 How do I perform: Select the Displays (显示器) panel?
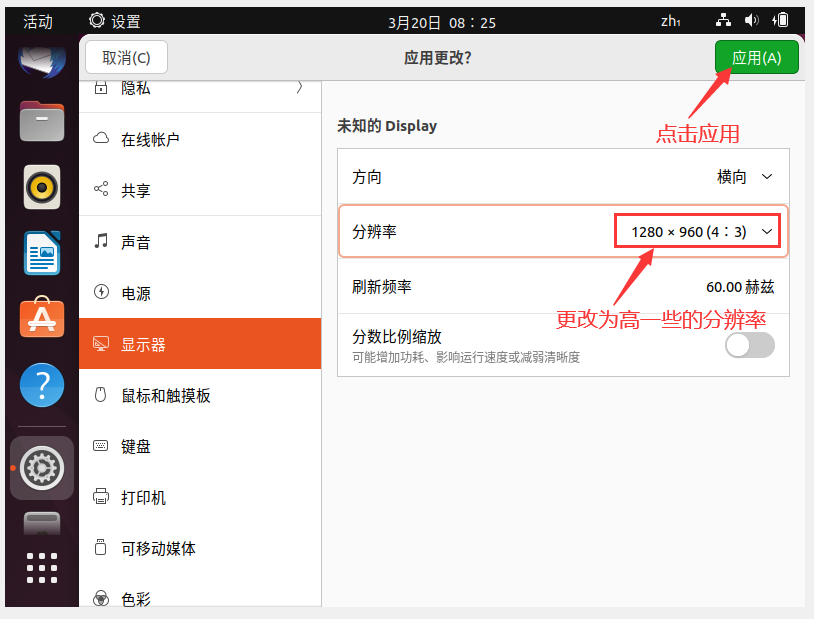200,344
